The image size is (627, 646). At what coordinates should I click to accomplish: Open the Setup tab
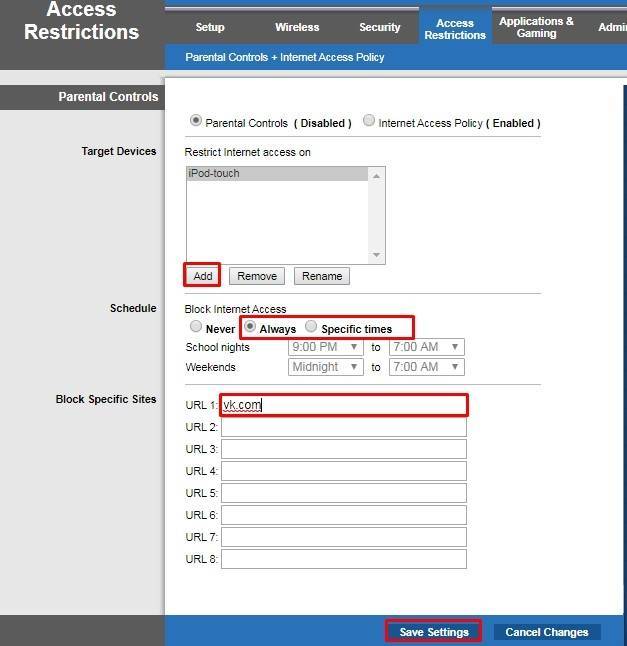point(210,27)
